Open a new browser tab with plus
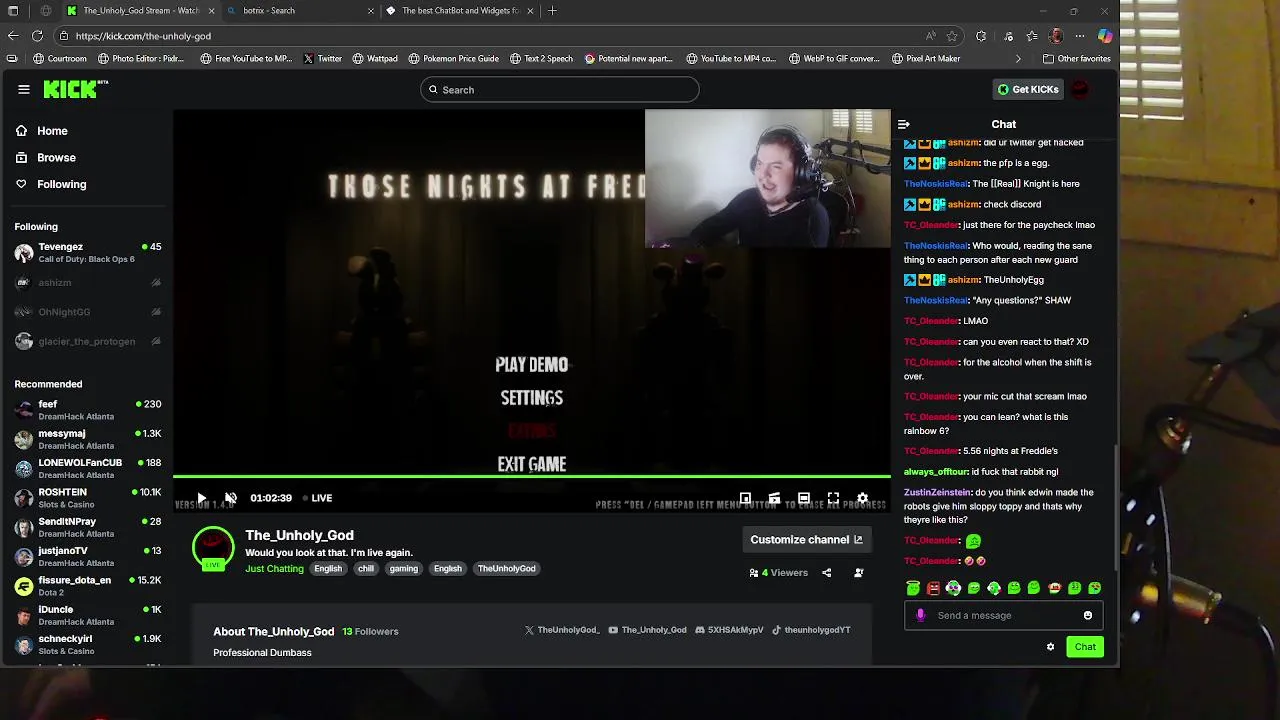Screen dimensions: 1280x720 point(552,11)
